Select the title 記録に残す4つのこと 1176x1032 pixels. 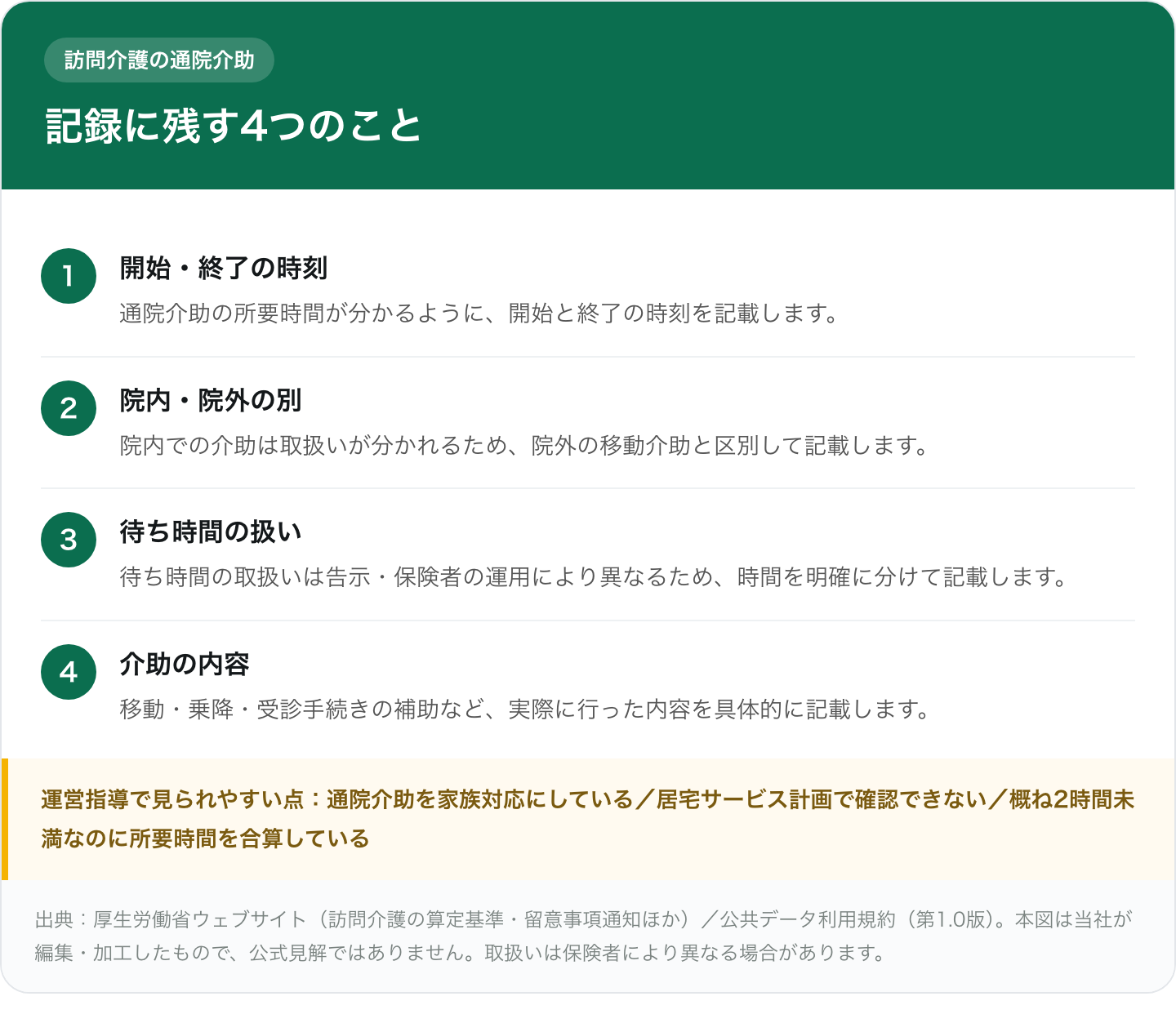[x=234, y=127]
